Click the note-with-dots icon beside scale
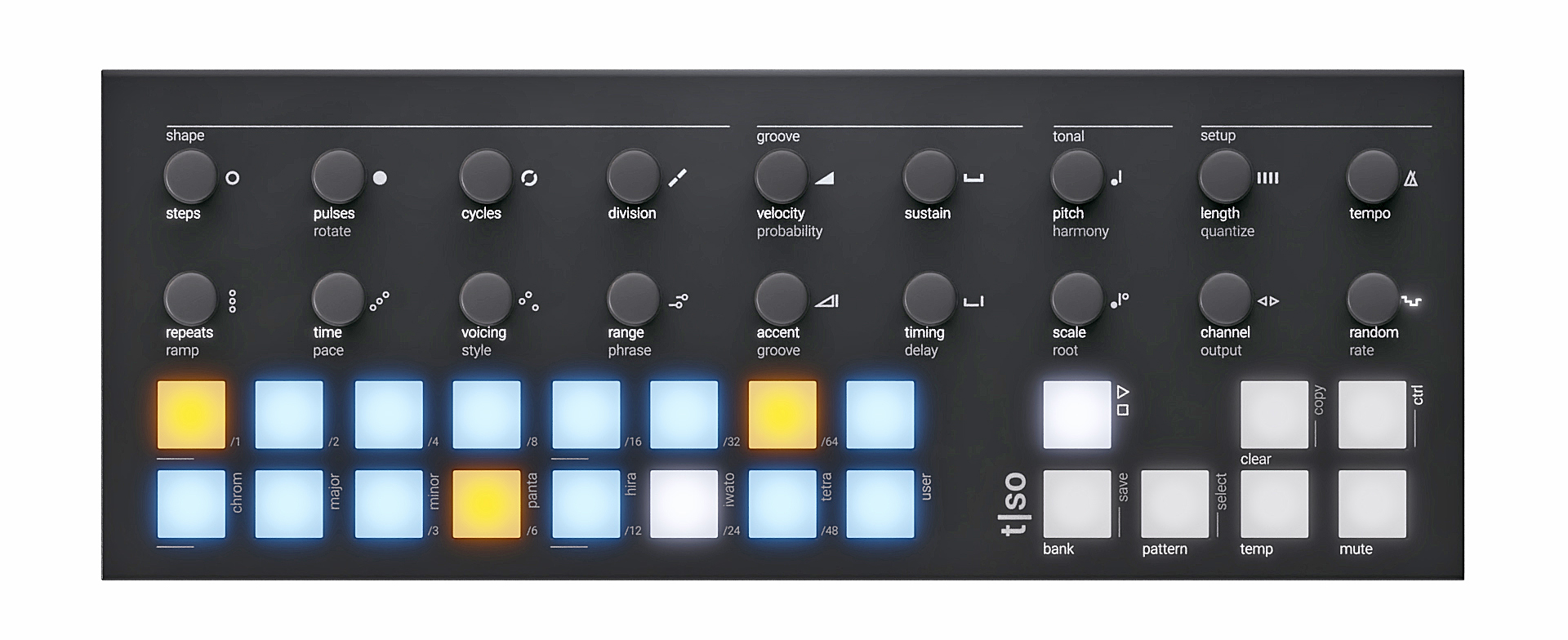This screenshot has height=640, width=1568. [1120, 300]
